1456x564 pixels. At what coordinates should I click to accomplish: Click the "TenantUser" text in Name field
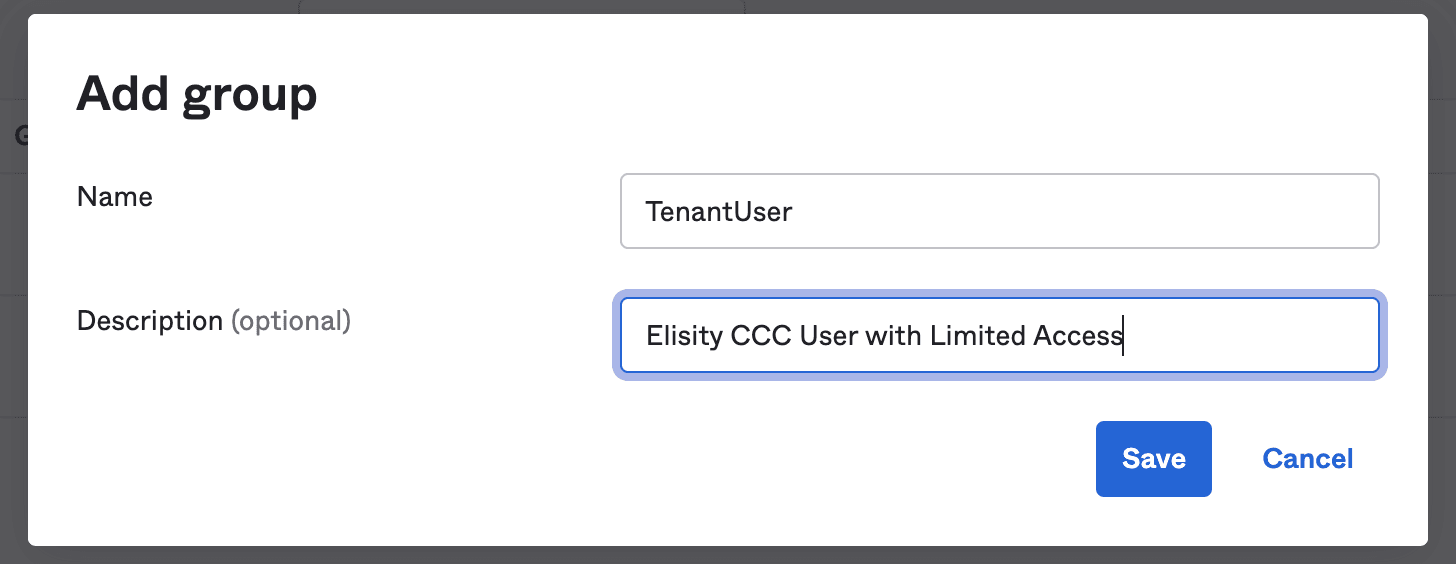point(719,212)
